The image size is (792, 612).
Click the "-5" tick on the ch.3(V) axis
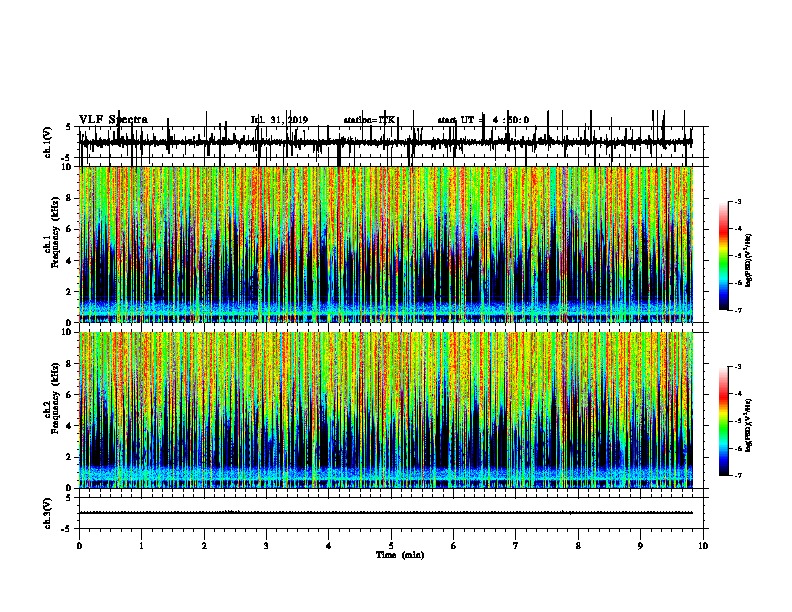click(67, 529)
